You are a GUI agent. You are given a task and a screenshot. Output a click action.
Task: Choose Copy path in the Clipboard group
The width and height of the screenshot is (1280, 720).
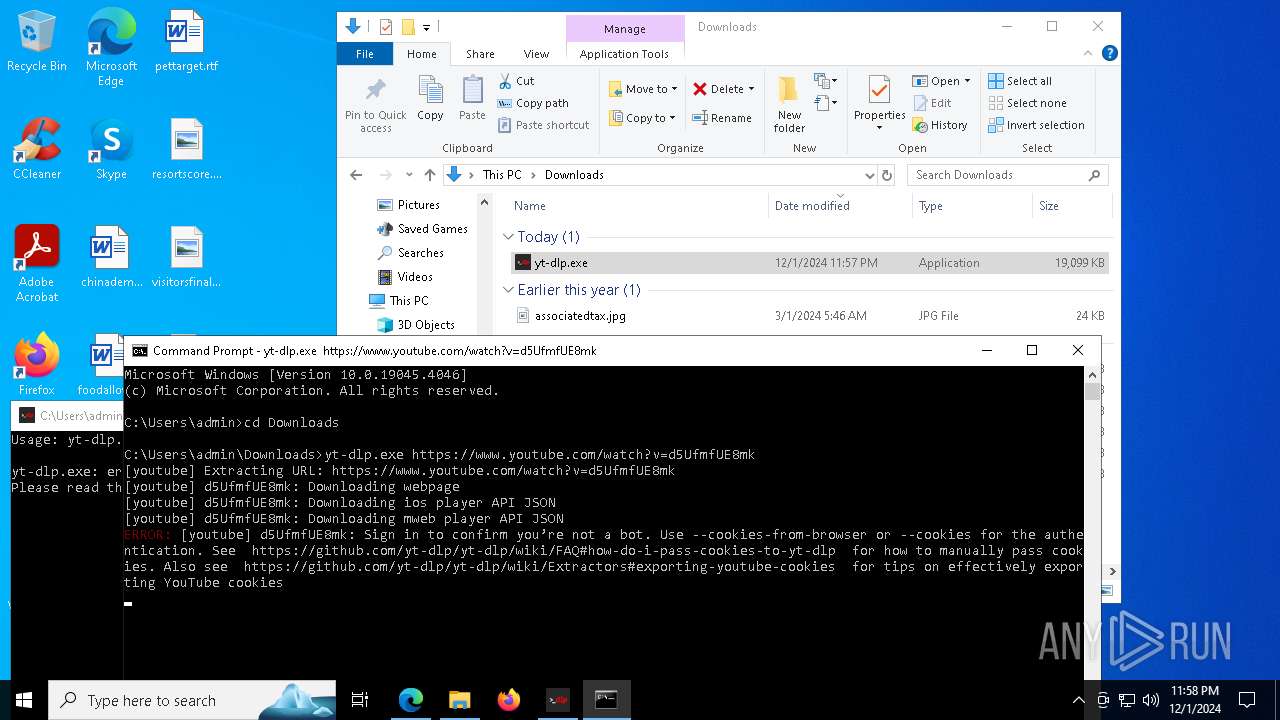533,103
